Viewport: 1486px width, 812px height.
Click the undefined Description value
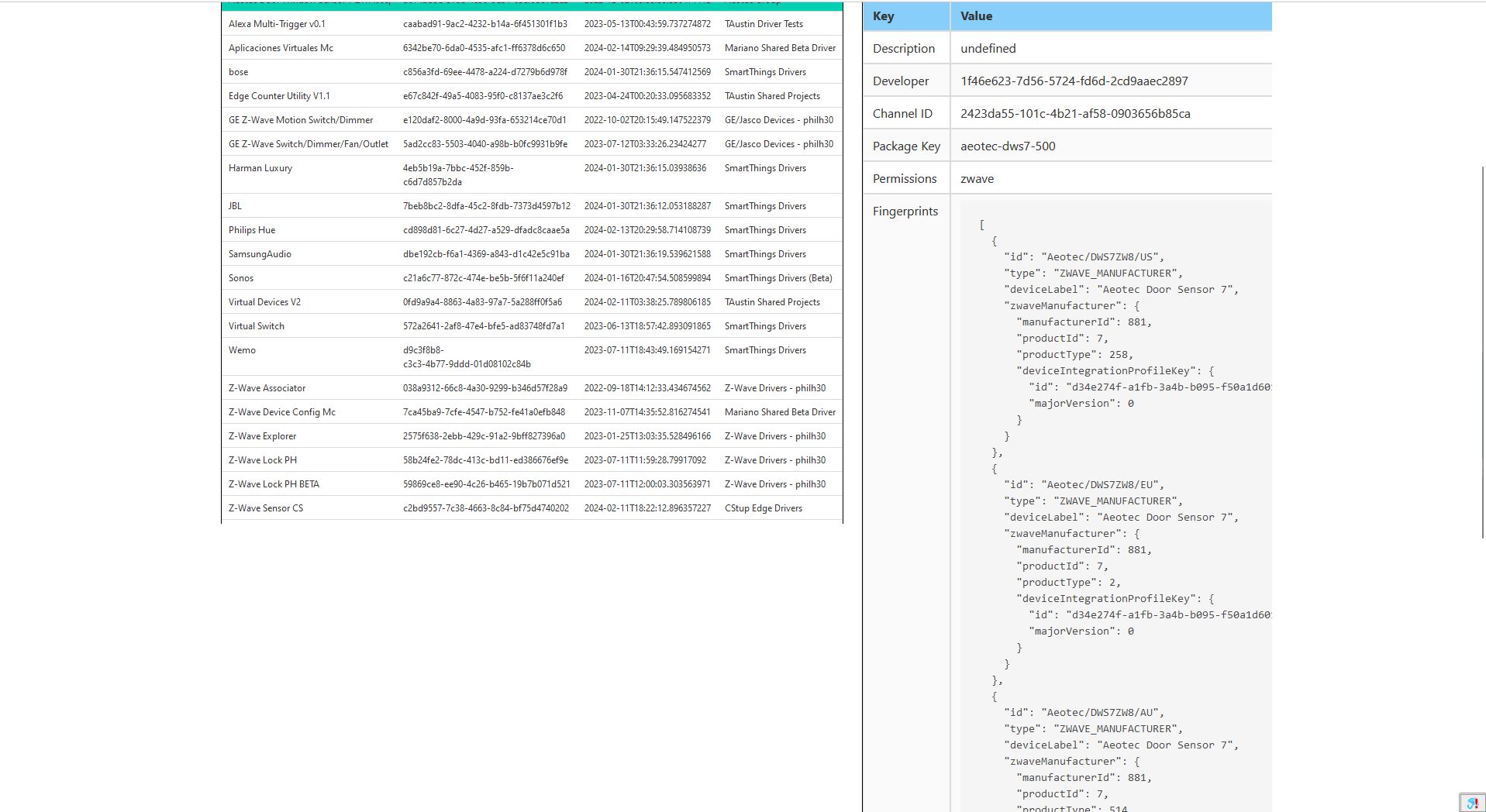click(987, 48)
